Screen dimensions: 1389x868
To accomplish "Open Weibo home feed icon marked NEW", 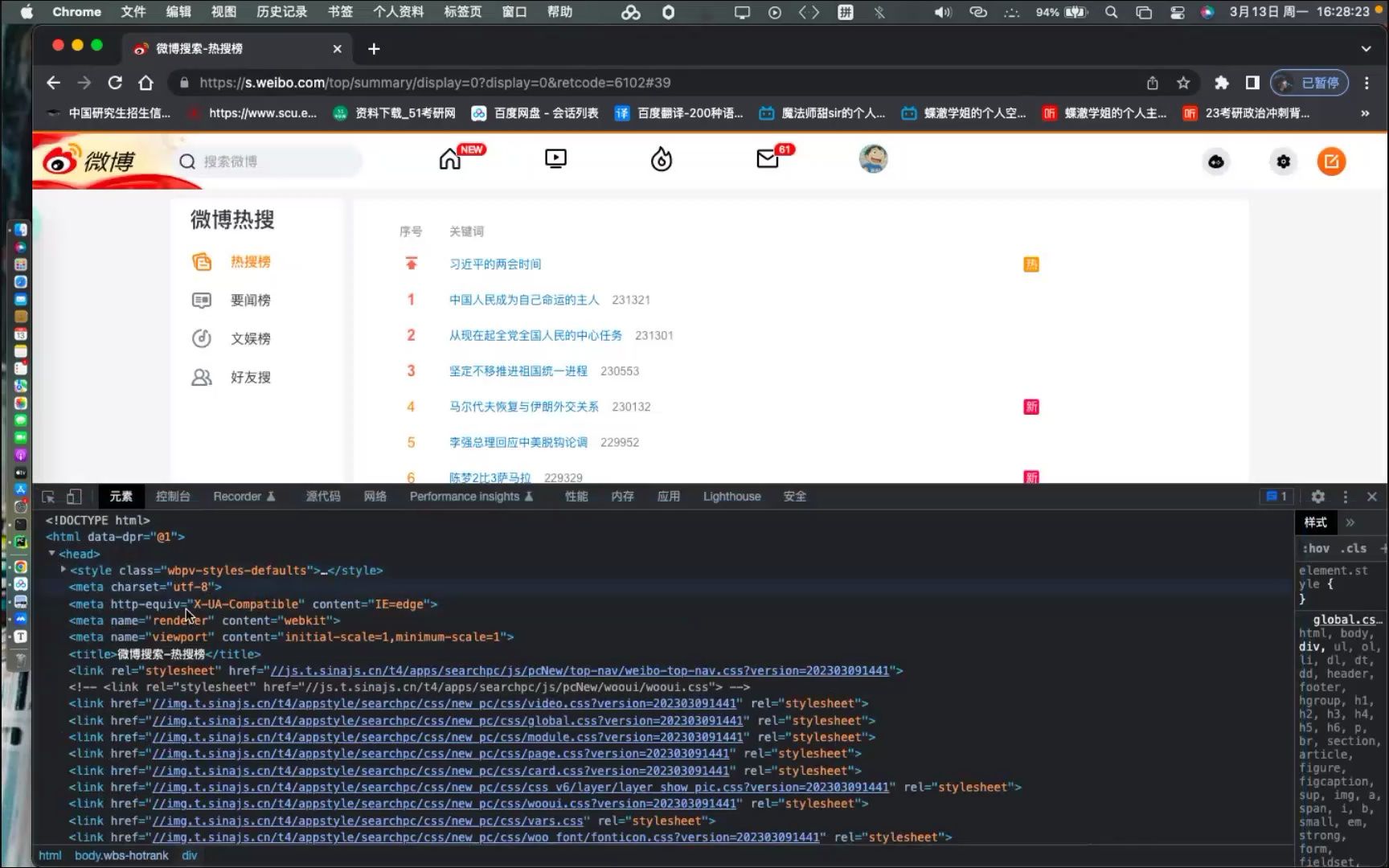I will point(450,159).
